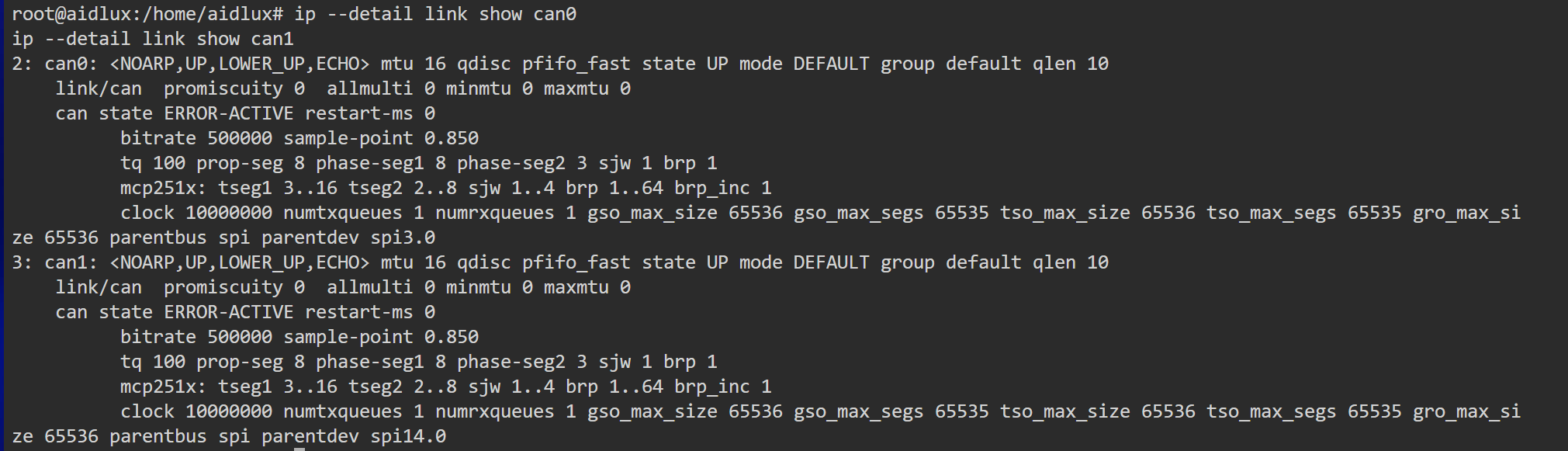The width and height of the screenshot is (1568, 451).
Task: Click the 'mcp251x:' label under can1
Action: click(163, 387)
